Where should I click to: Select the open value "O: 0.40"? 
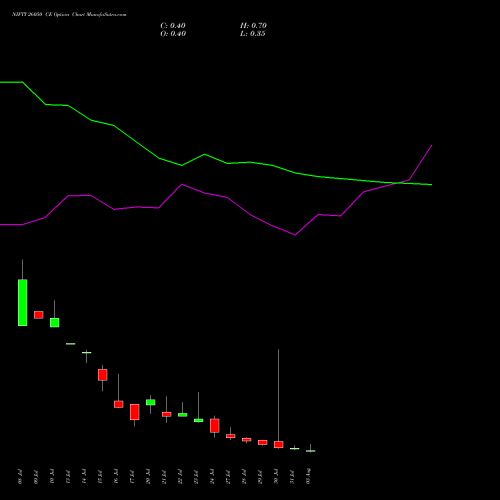(173, 34)
